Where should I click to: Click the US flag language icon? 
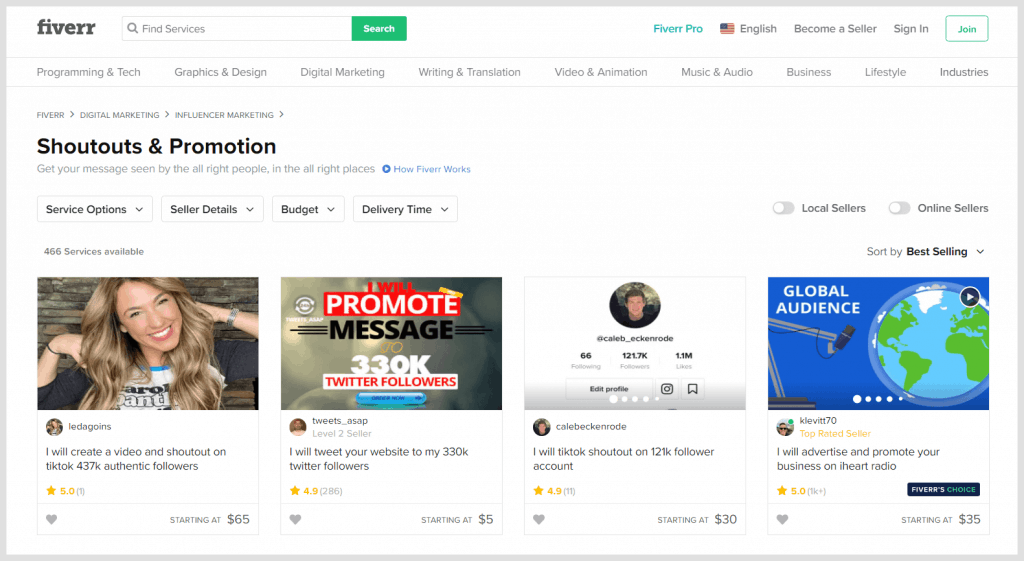pyautogui.click(x=727, y=29)
